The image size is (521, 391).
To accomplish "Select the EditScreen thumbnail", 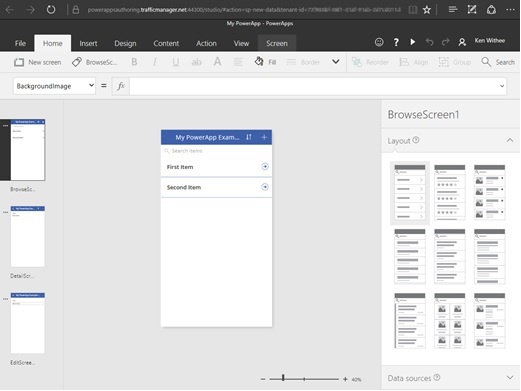I will click(x=28, y=323).
